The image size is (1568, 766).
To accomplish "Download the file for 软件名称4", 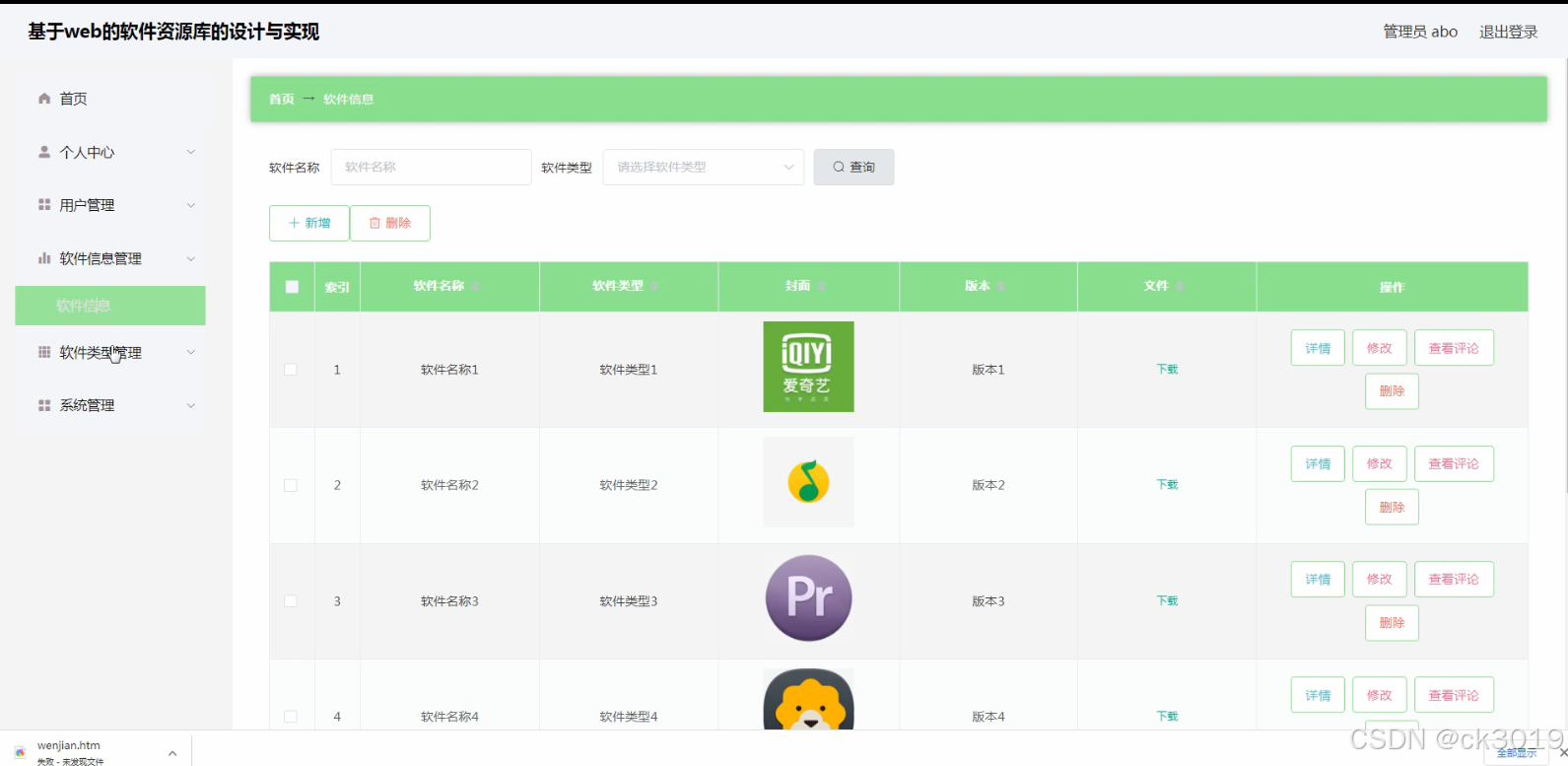I will pyautogui.click(x=1167, y=716).
